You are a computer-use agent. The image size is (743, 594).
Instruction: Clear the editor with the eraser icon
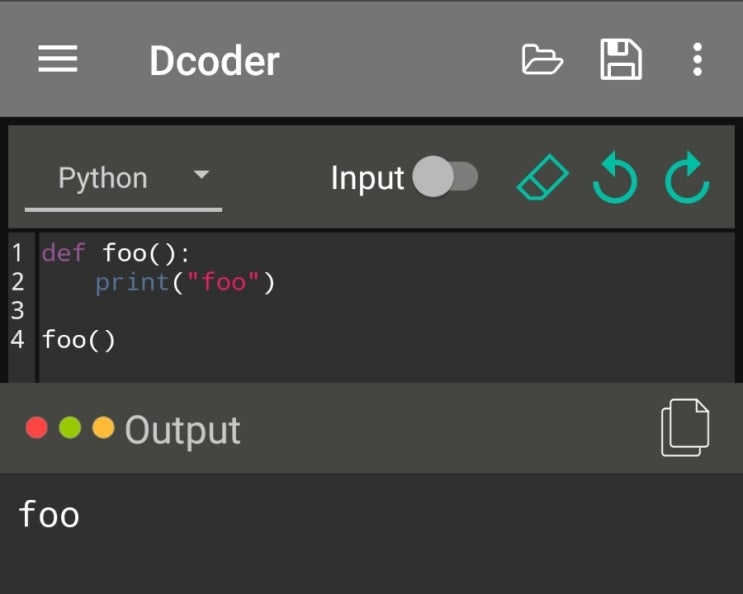coord(542,180)
